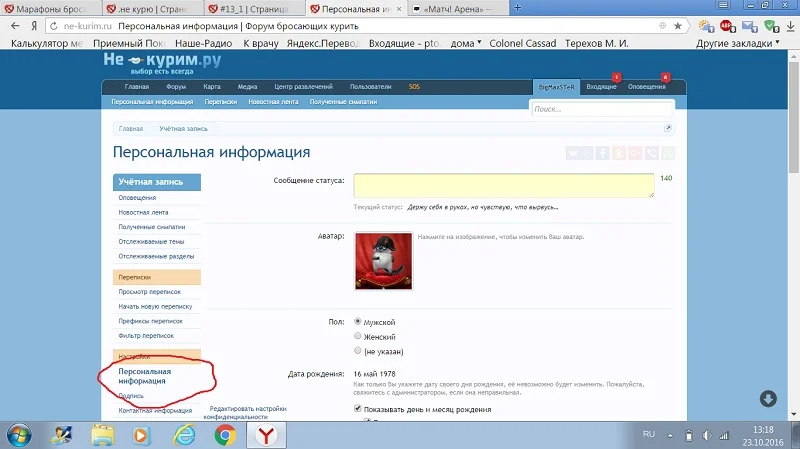Open the mail notifier extension icon
The height and width of the screenshot is (449, 800).
tap(749, 26)
